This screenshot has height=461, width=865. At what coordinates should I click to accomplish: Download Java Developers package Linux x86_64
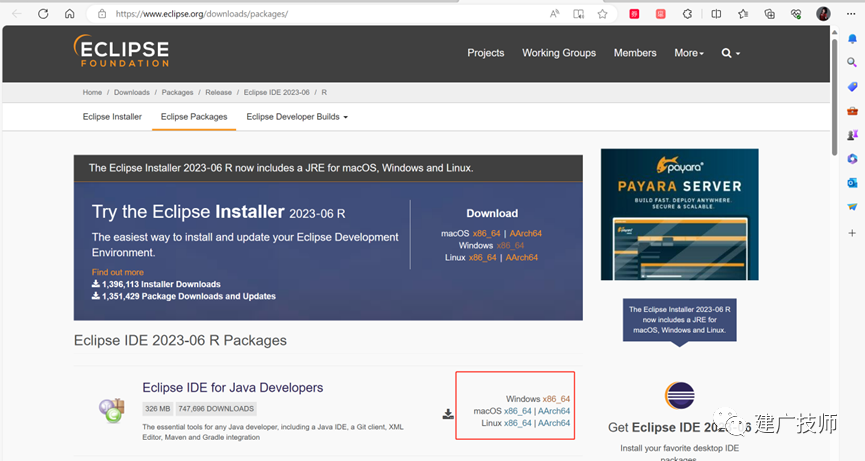[x=517, y=424]
